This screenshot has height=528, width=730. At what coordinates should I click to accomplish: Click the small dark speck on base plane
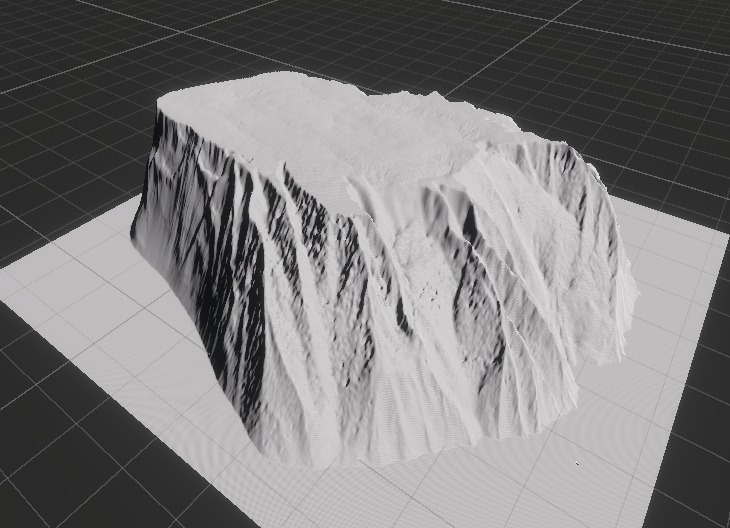pyautogui.click(x=577, y=463)
